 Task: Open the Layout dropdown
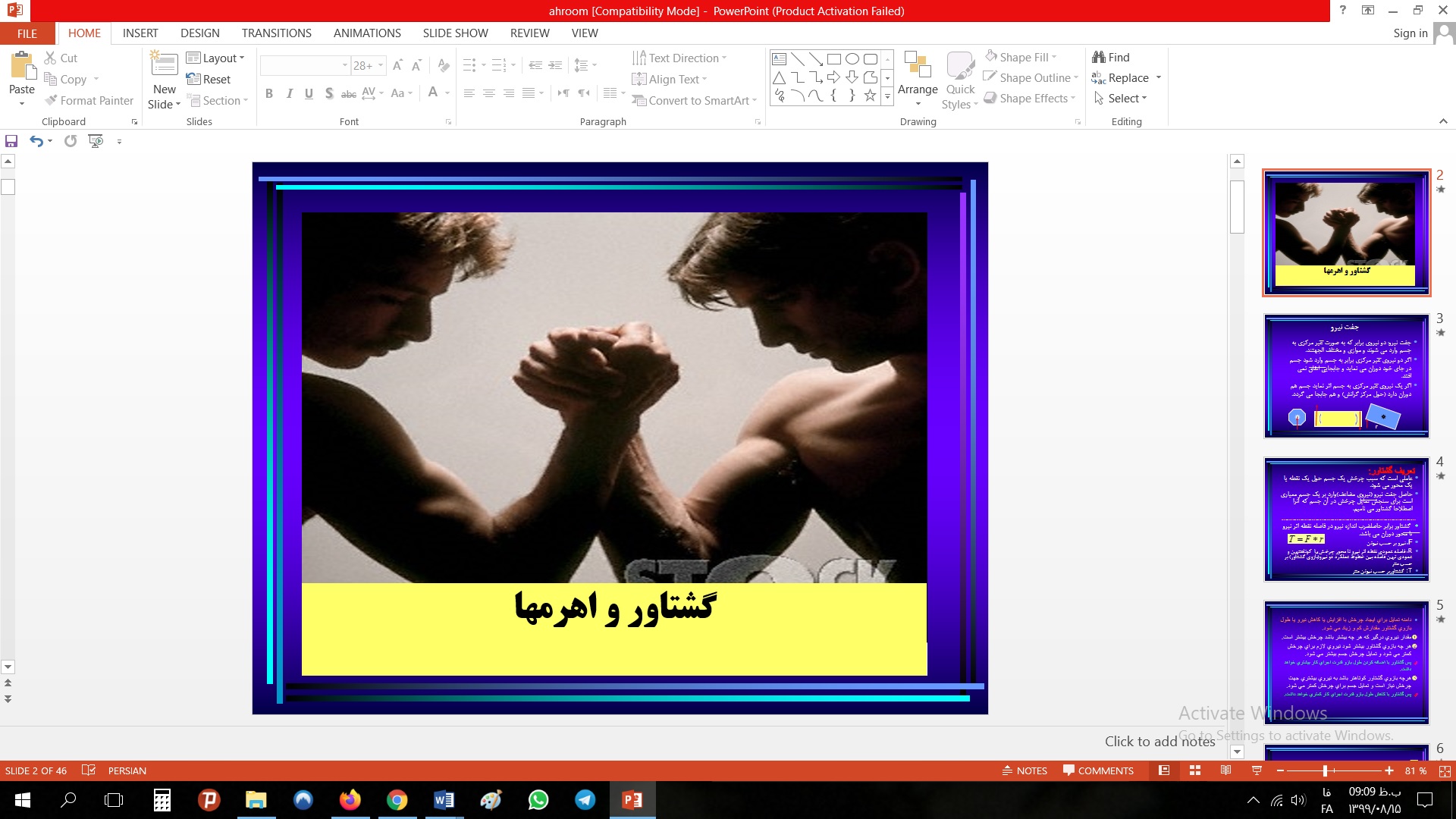[x=215, y=58]
